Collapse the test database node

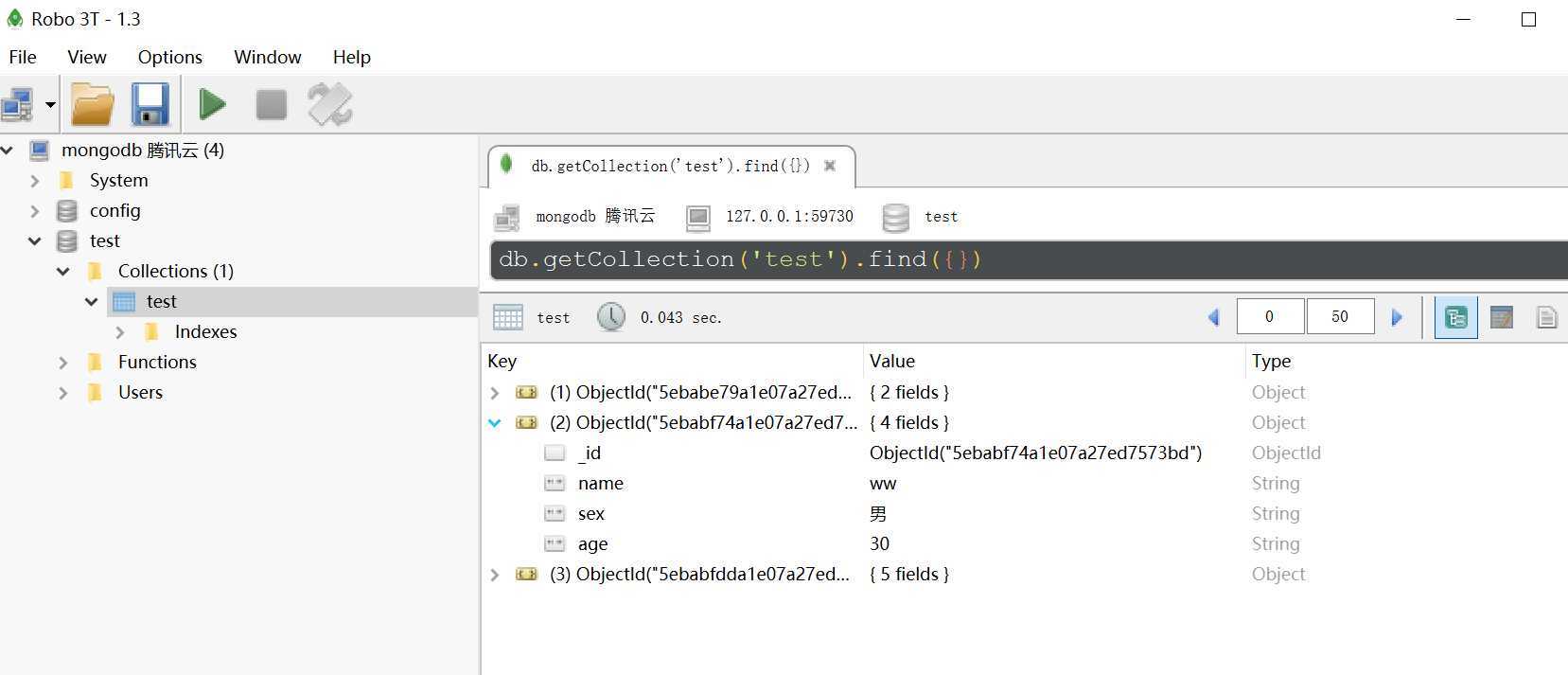click(x=35, y=240)
